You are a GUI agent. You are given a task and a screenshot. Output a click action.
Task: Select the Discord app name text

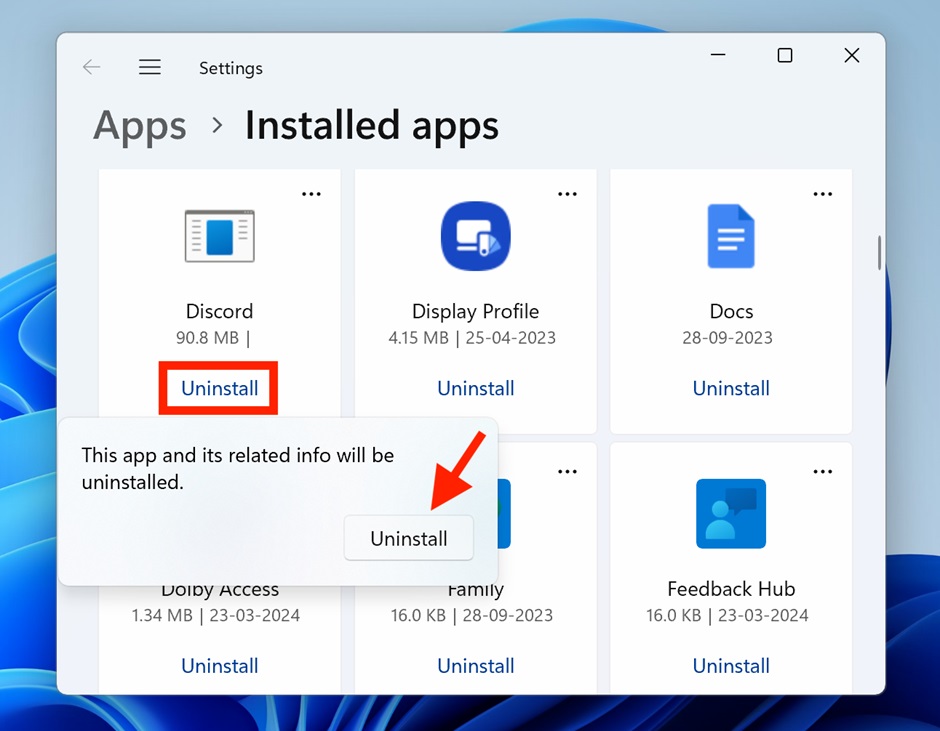pos(219,311)
